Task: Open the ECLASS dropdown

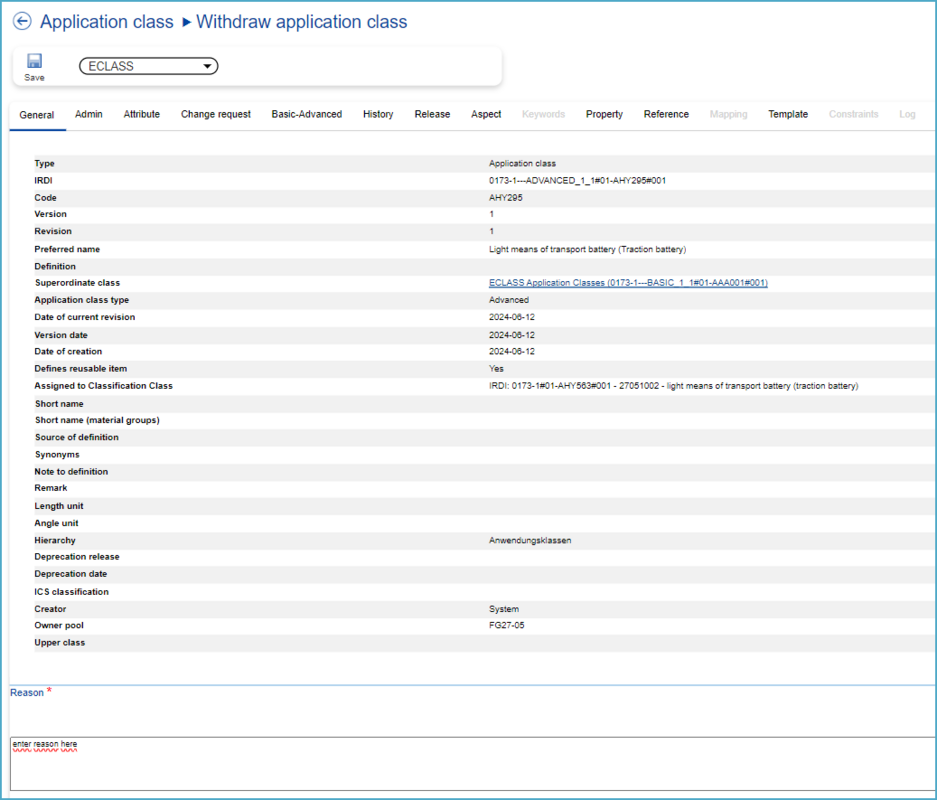Action: [148, 66]
